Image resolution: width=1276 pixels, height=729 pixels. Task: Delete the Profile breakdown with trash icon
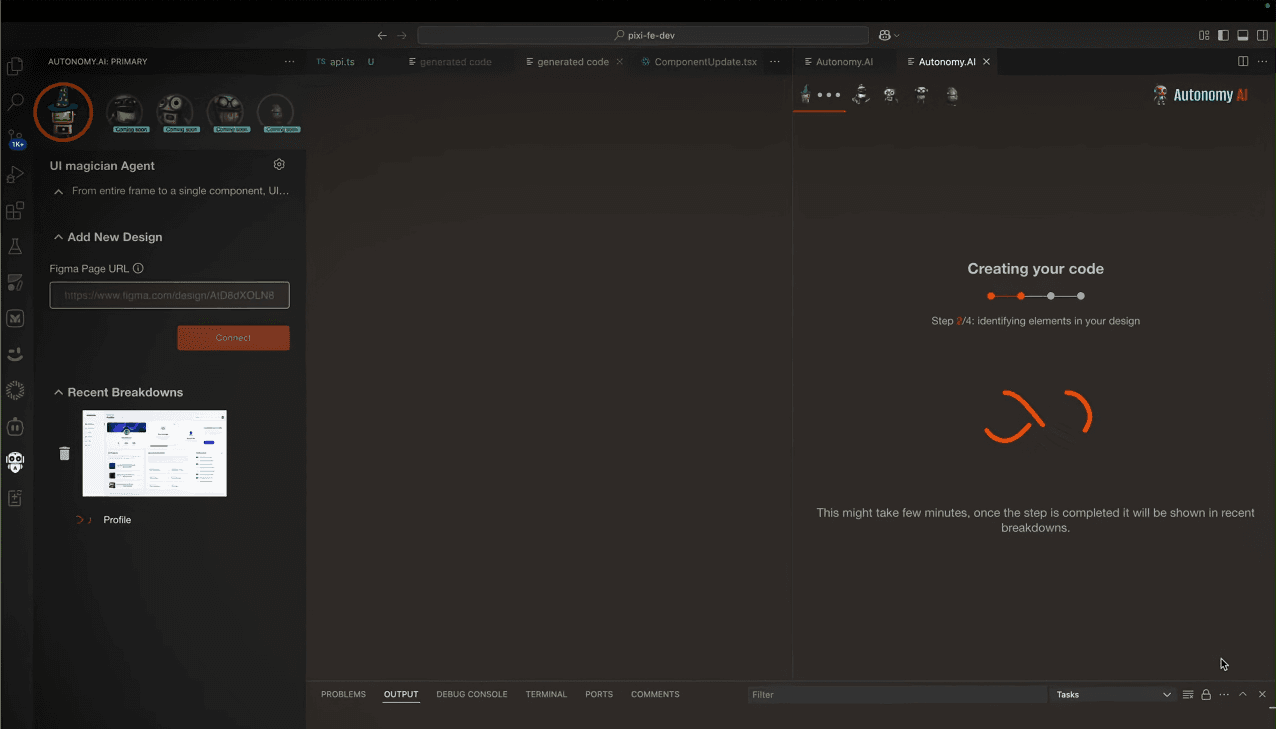point(64,453)
